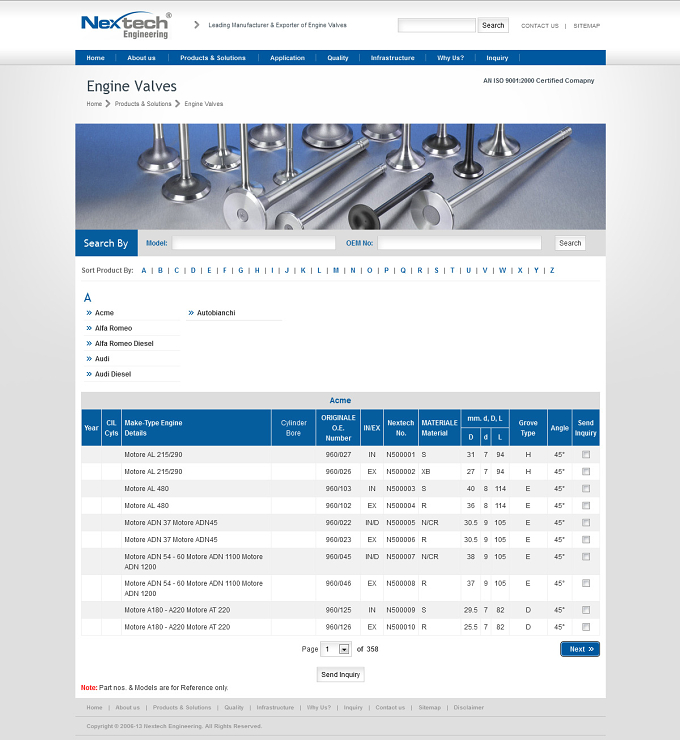
Task: Go to the Next page of results
Action: click(x=580, y=649)
